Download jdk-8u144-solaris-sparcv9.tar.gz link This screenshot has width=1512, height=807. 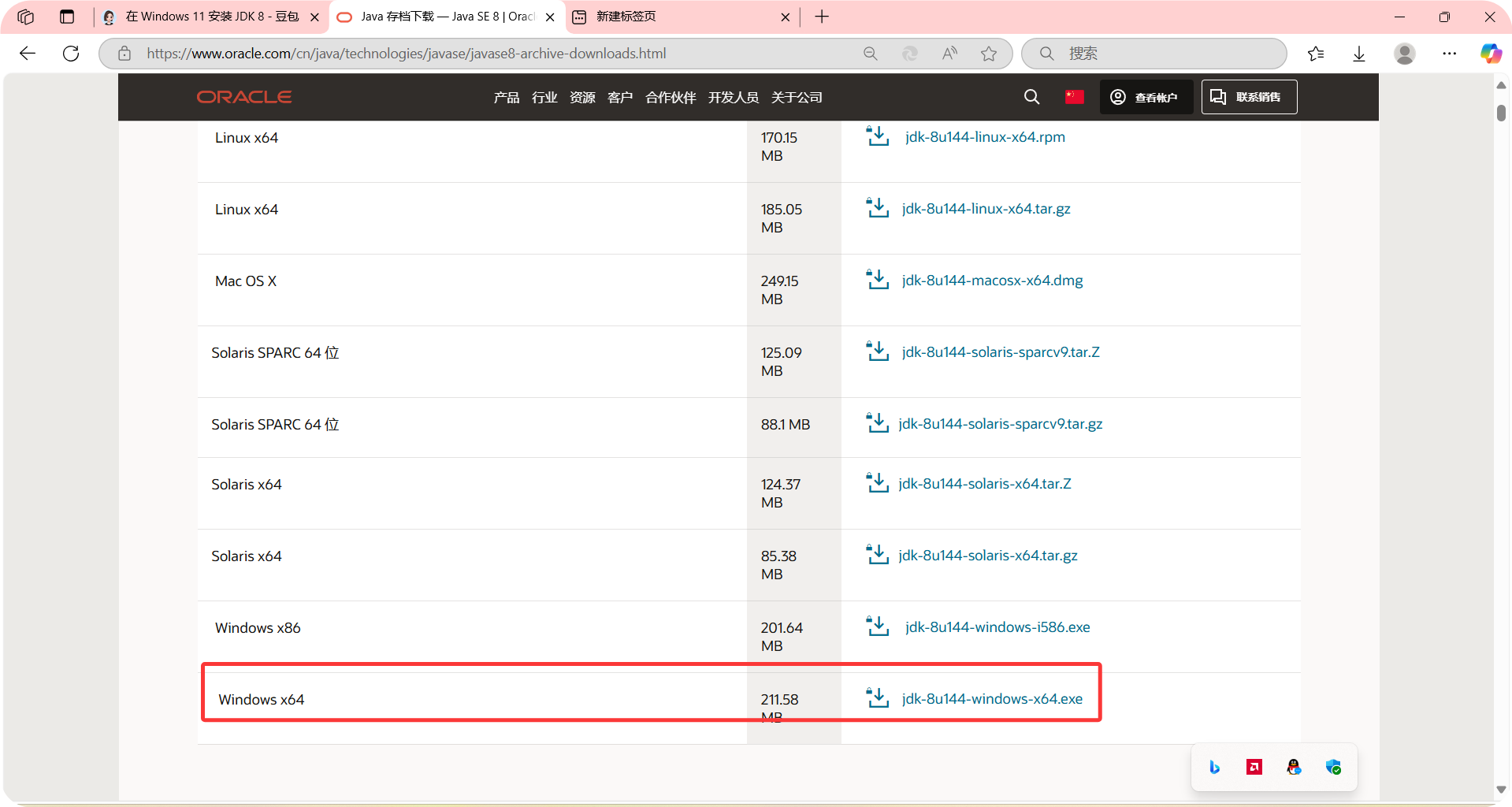[x=1000, y=423]
